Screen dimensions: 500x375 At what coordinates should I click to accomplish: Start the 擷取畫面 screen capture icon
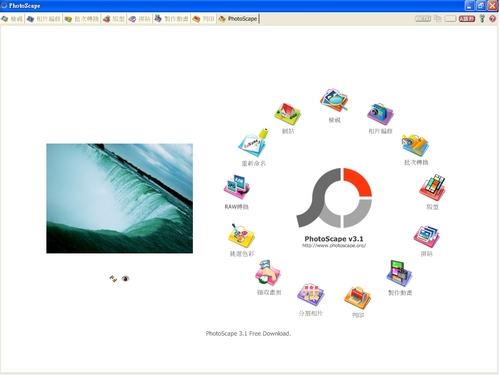pos(268,273)
